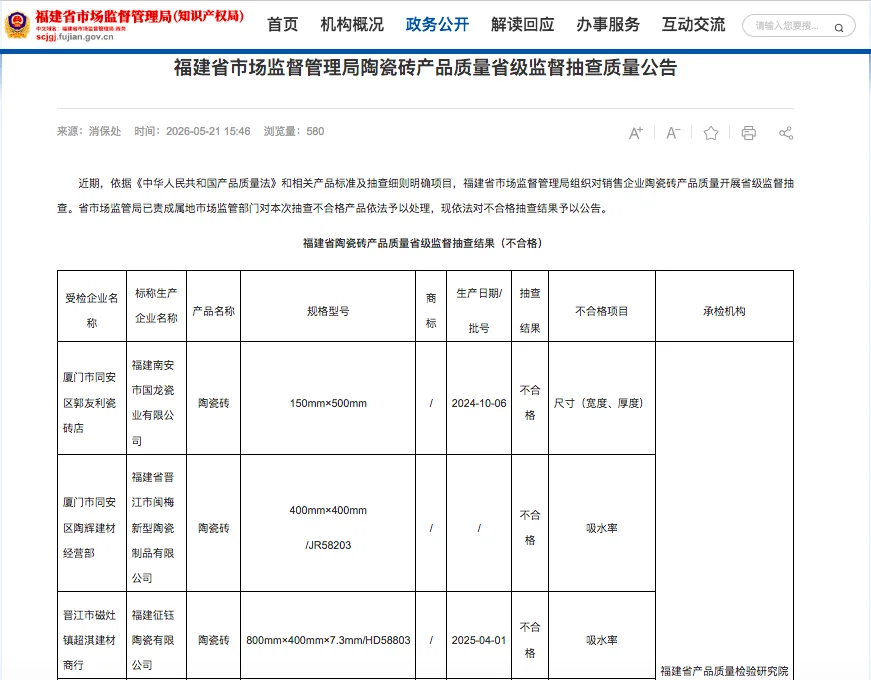
Task: Increase font size with A+ icon
Action: pos(636,133)
